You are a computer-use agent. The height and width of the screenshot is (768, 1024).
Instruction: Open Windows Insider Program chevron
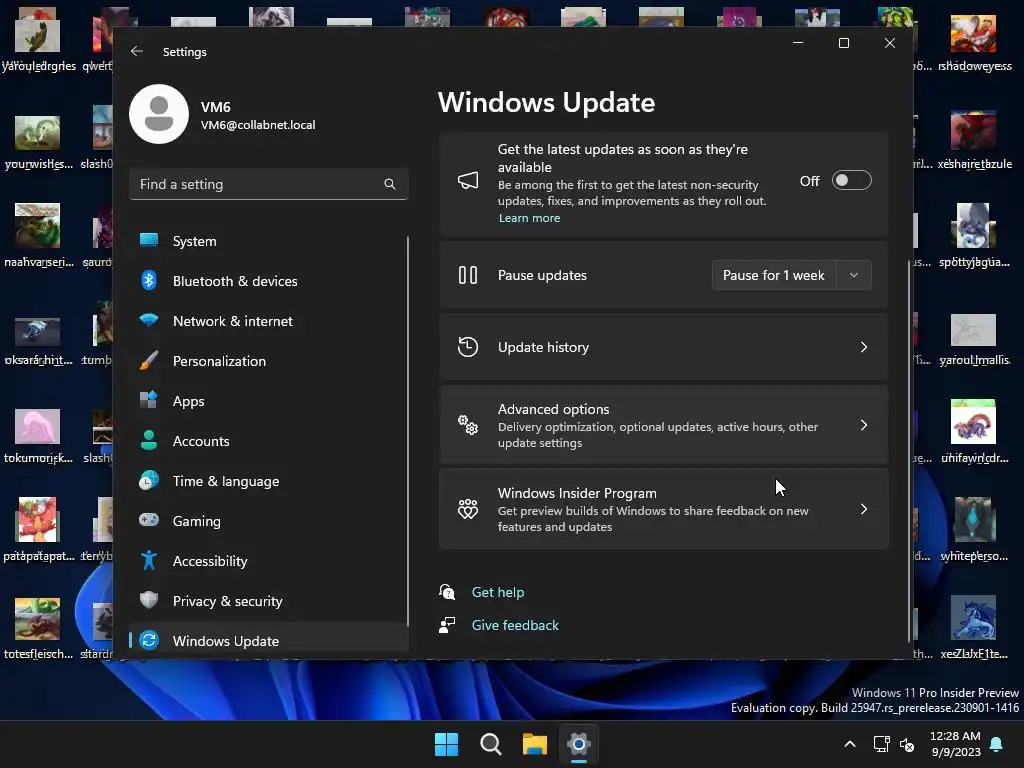(x=864, y=509)
